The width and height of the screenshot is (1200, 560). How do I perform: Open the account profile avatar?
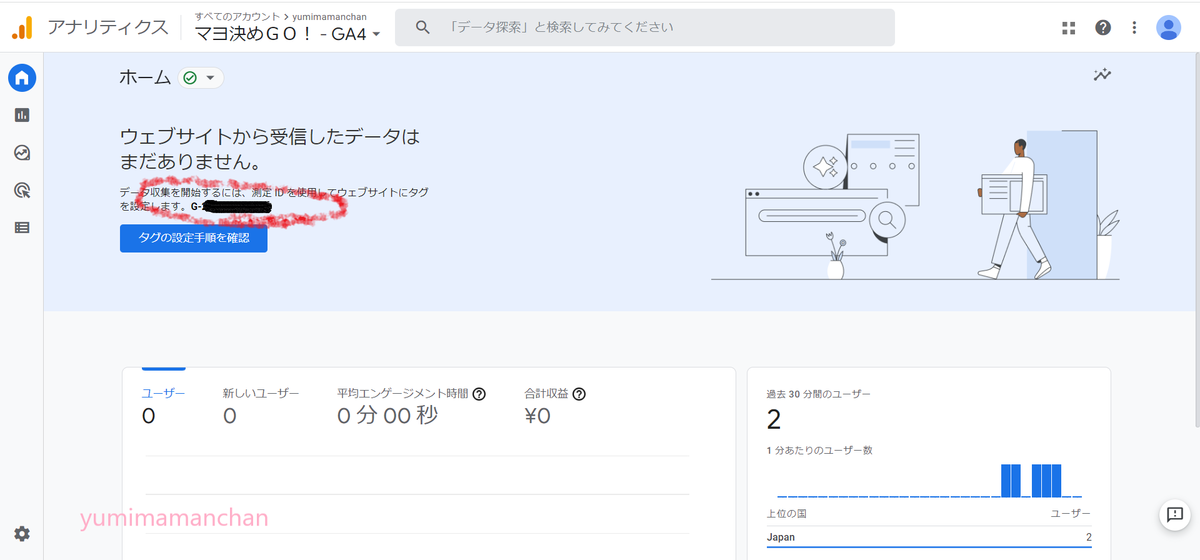tap(1168, 28)
